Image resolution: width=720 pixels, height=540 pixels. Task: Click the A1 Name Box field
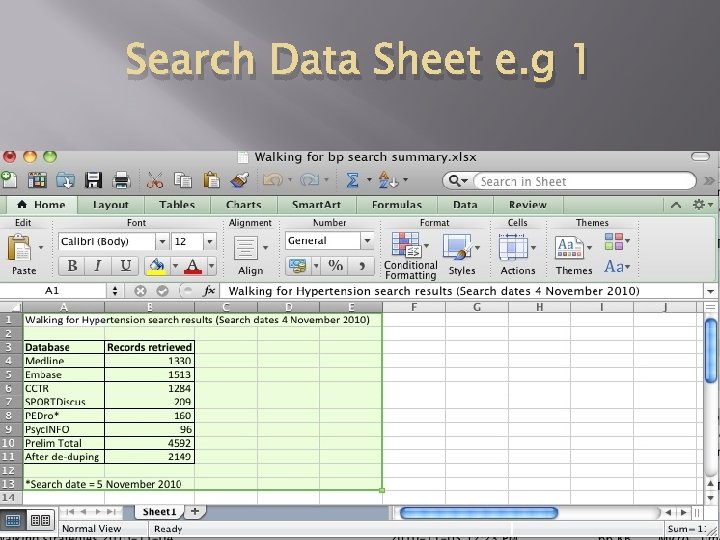(x=53, y=291)
